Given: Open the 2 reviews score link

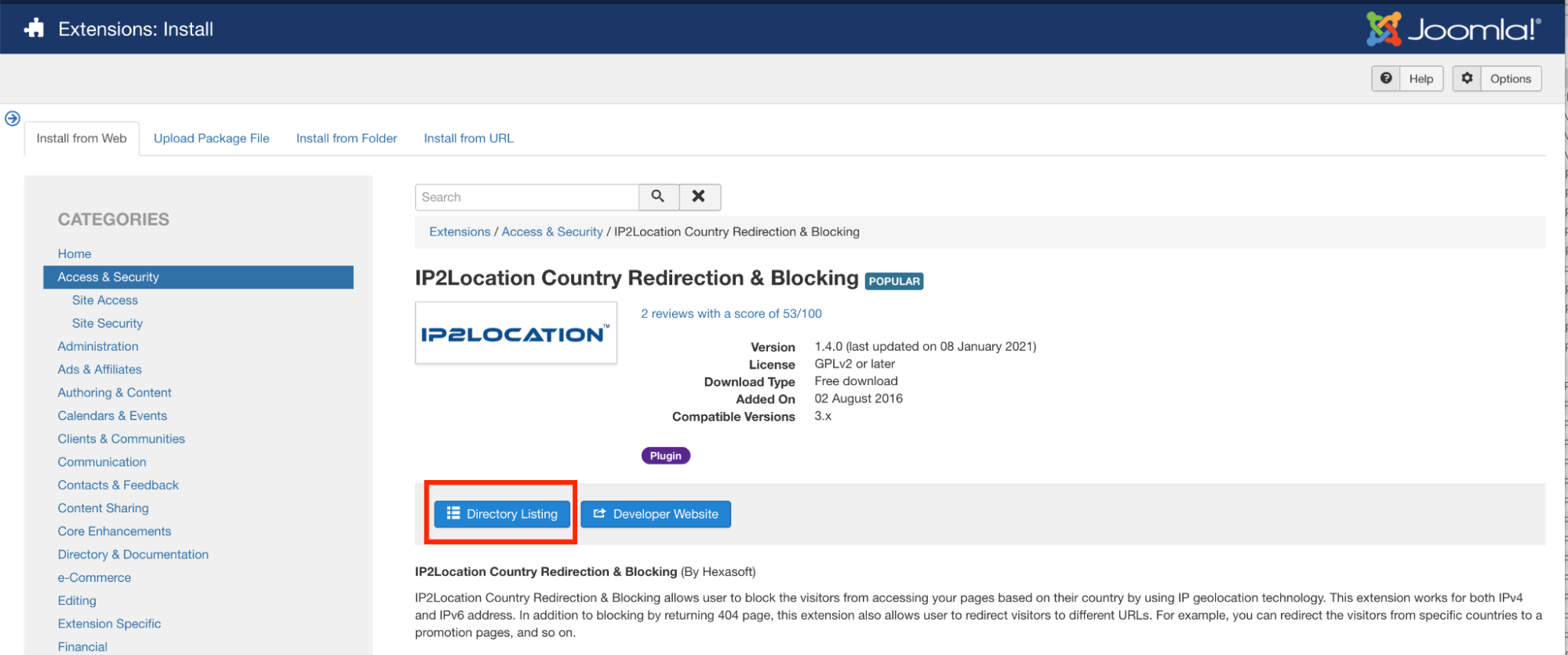Looking at the screenshot, I should tap(731, 314).
